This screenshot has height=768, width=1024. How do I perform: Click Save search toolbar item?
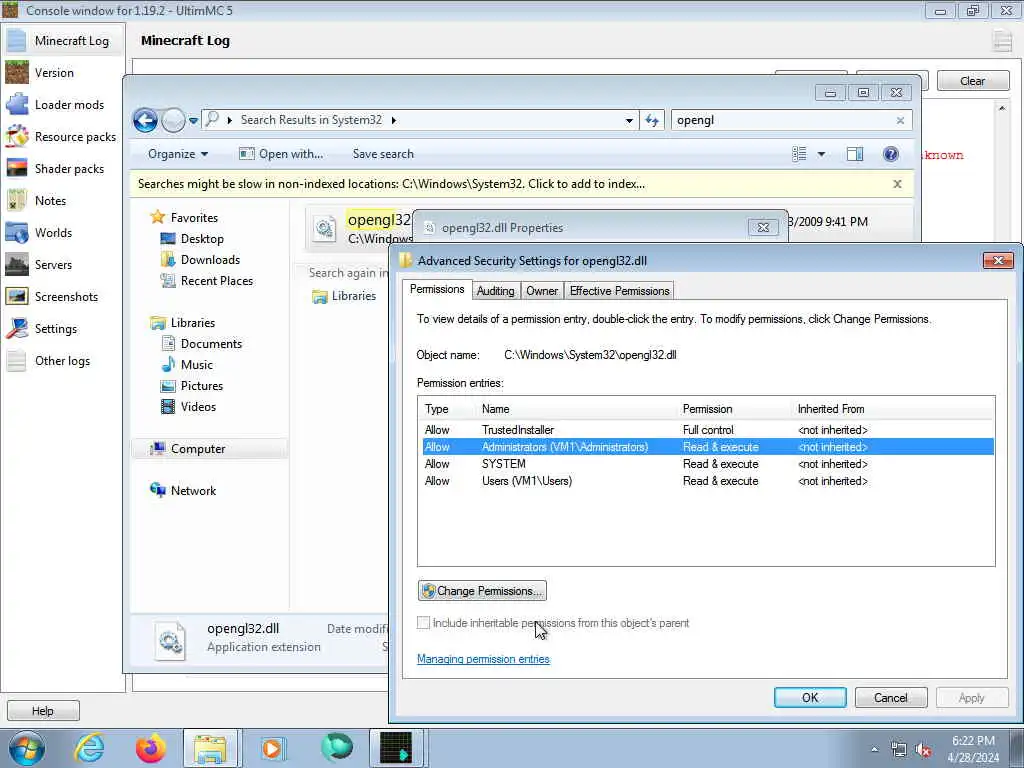point(383,154)
